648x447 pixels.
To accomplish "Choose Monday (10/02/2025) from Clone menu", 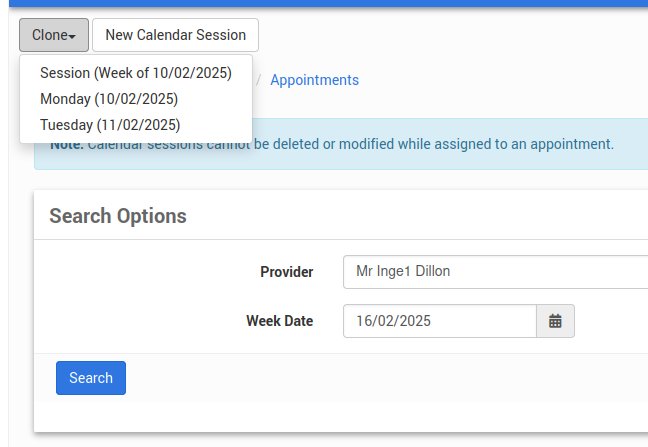I will pos(109,99).
